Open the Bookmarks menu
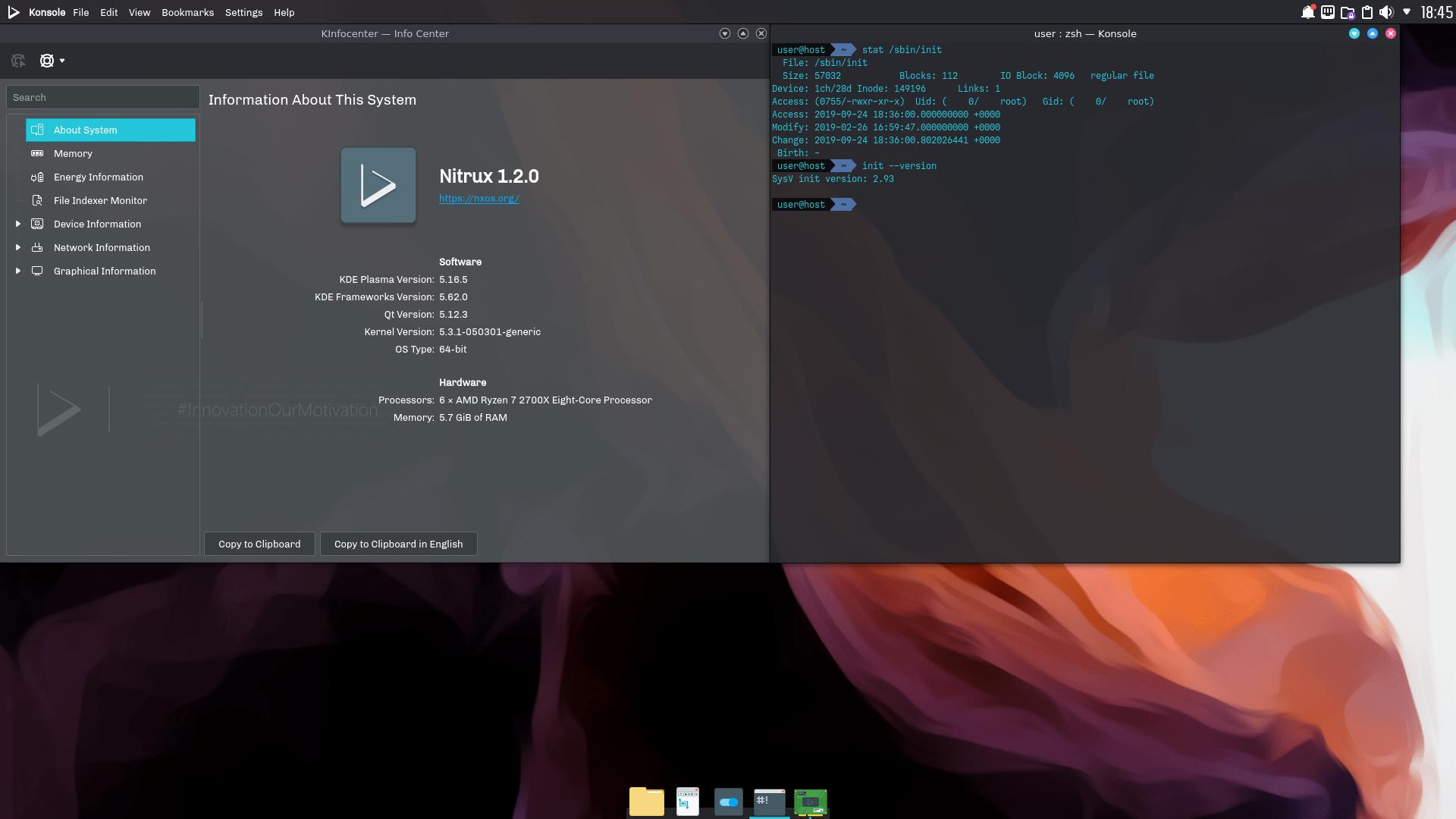This screenshot has height=819, width=1456. point(187,12)
